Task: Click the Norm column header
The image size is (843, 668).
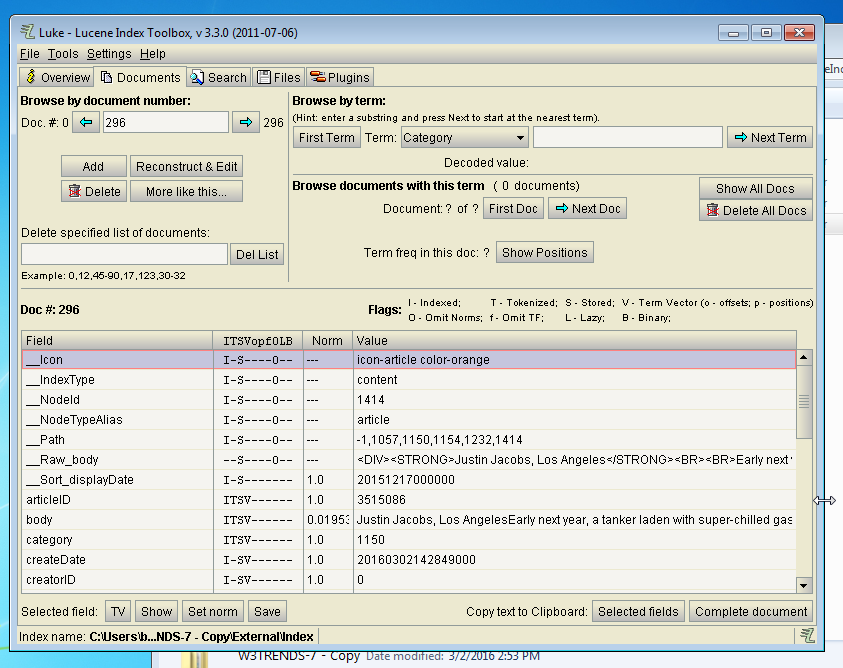Action: [x=327, y=340]
